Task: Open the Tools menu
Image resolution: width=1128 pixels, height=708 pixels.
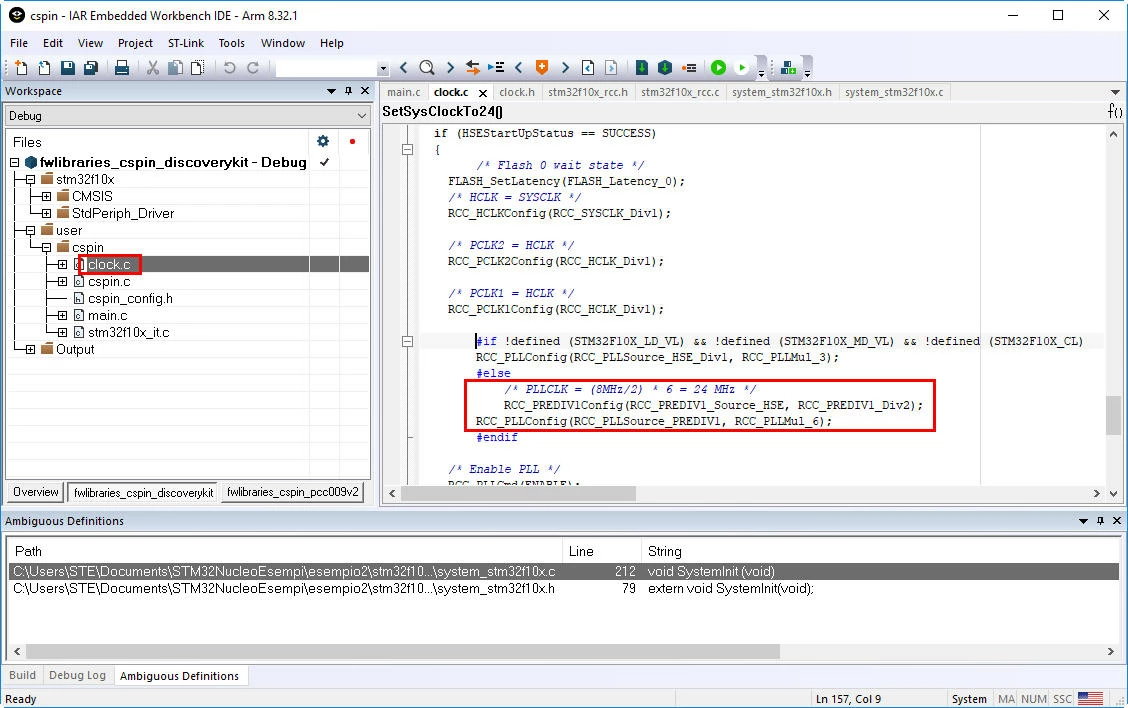Action: click(232, 43)
